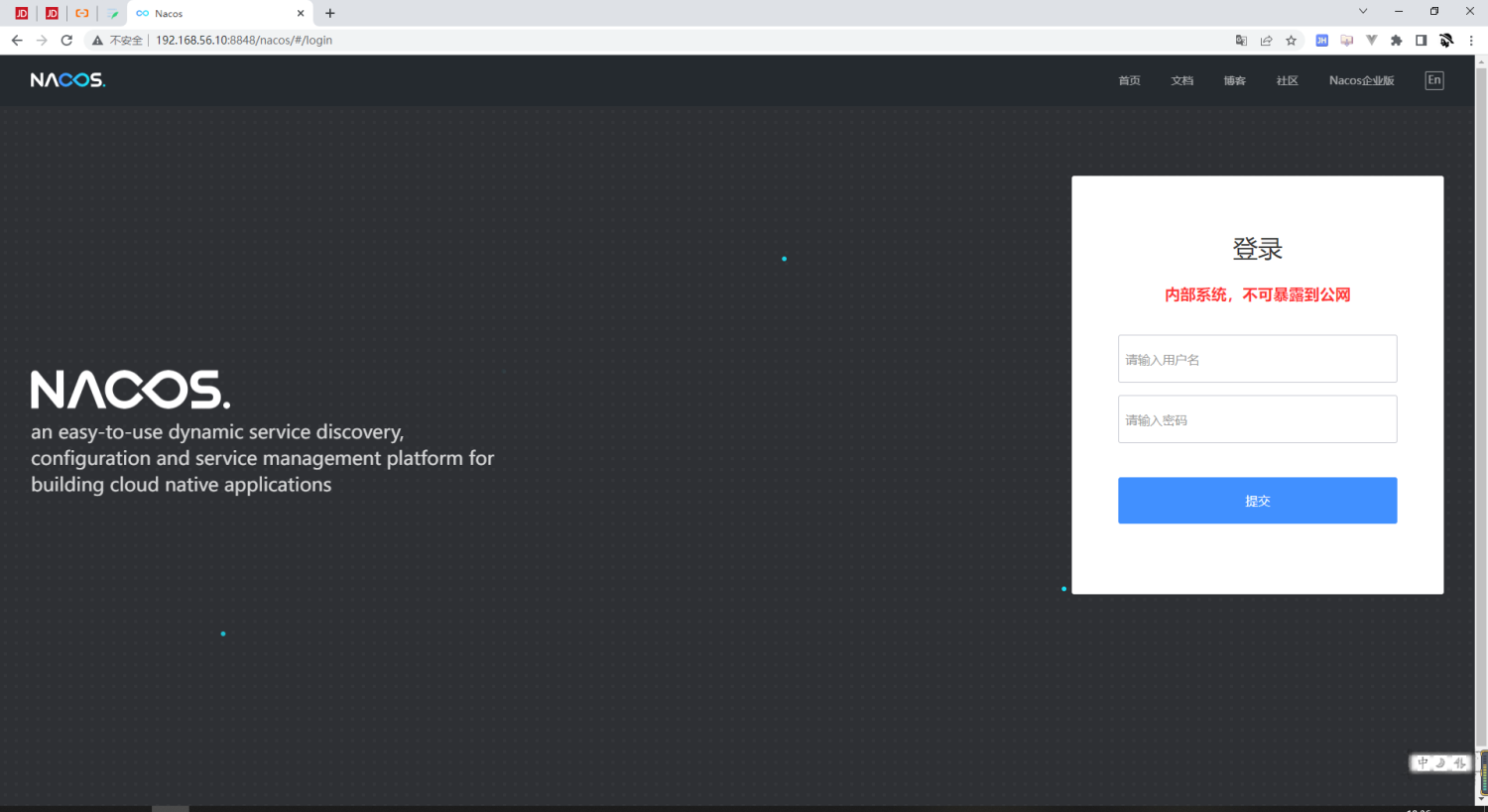Click the NACOS logo in the header
The image size is (1488, 812).
(67, 80)
